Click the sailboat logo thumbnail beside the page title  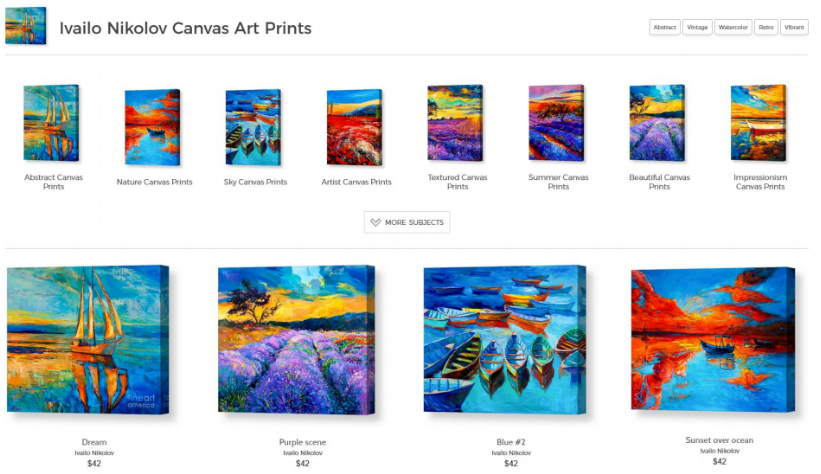26,26
